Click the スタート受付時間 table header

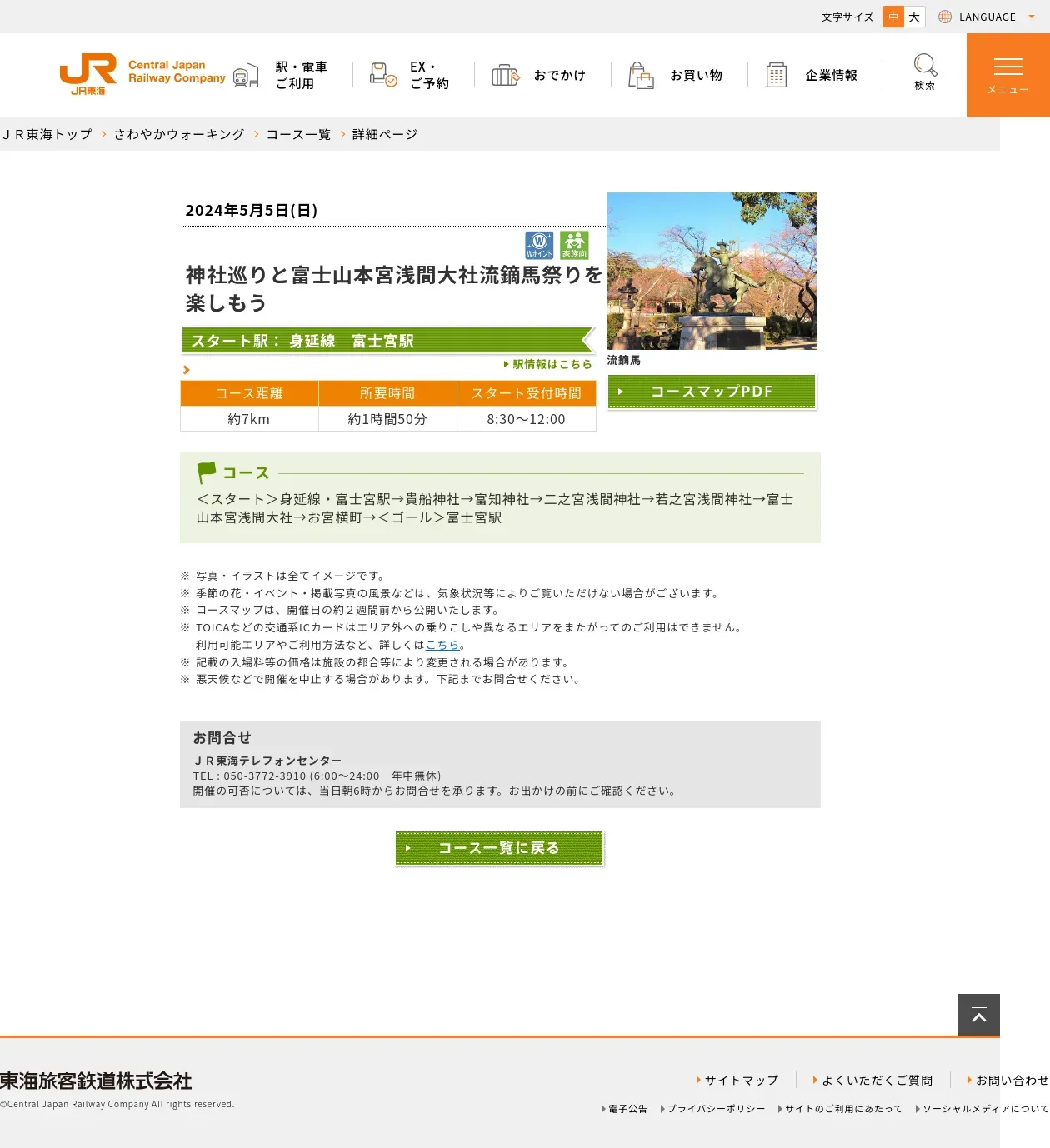coord(527,393)
